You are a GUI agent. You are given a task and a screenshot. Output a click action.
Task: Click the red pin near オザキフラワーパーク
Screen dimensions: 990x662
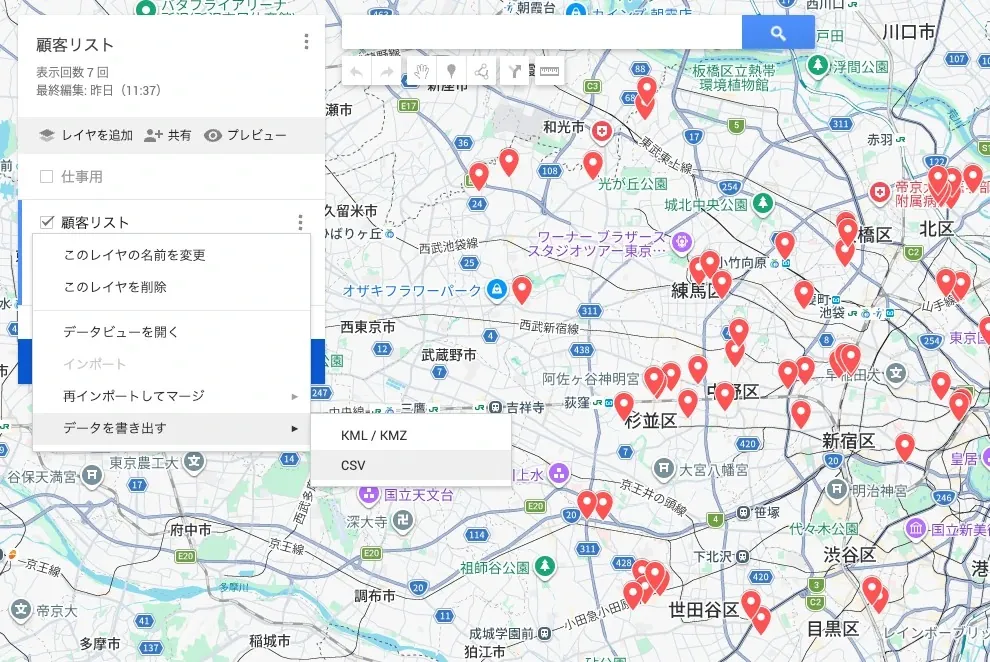pos(522,290)
